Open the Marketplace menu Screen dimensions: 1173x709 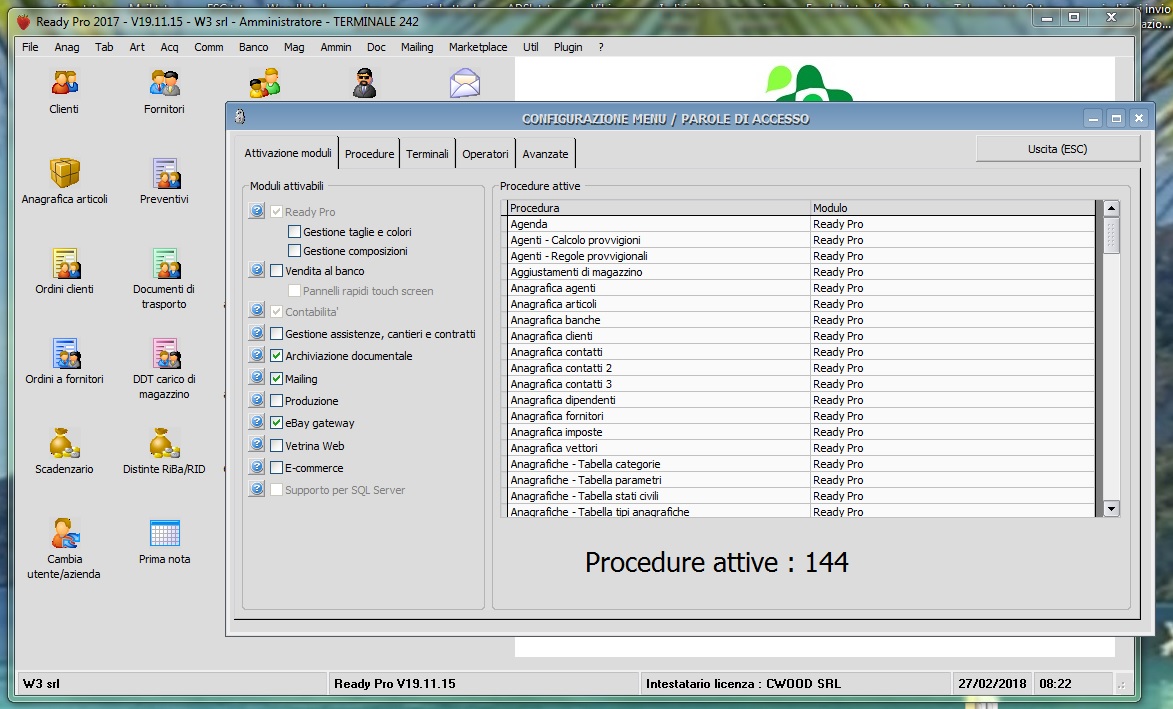(x=478, y=47)
